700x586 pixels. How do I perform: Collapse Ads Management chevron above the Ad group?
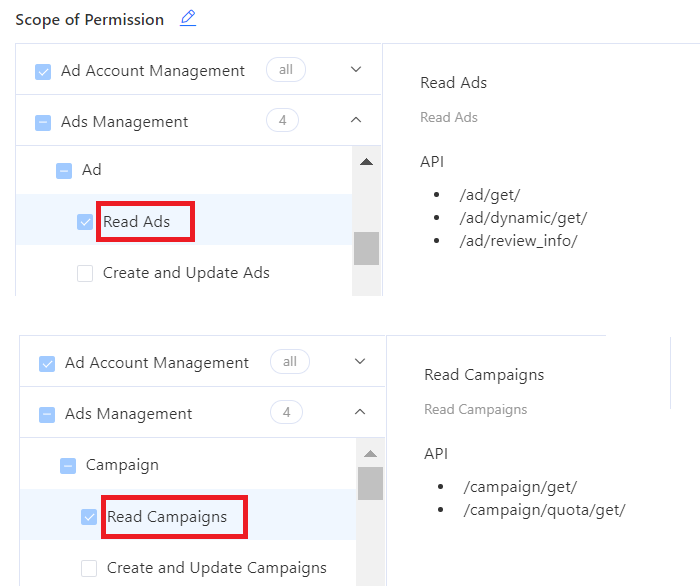coord(355,121)
